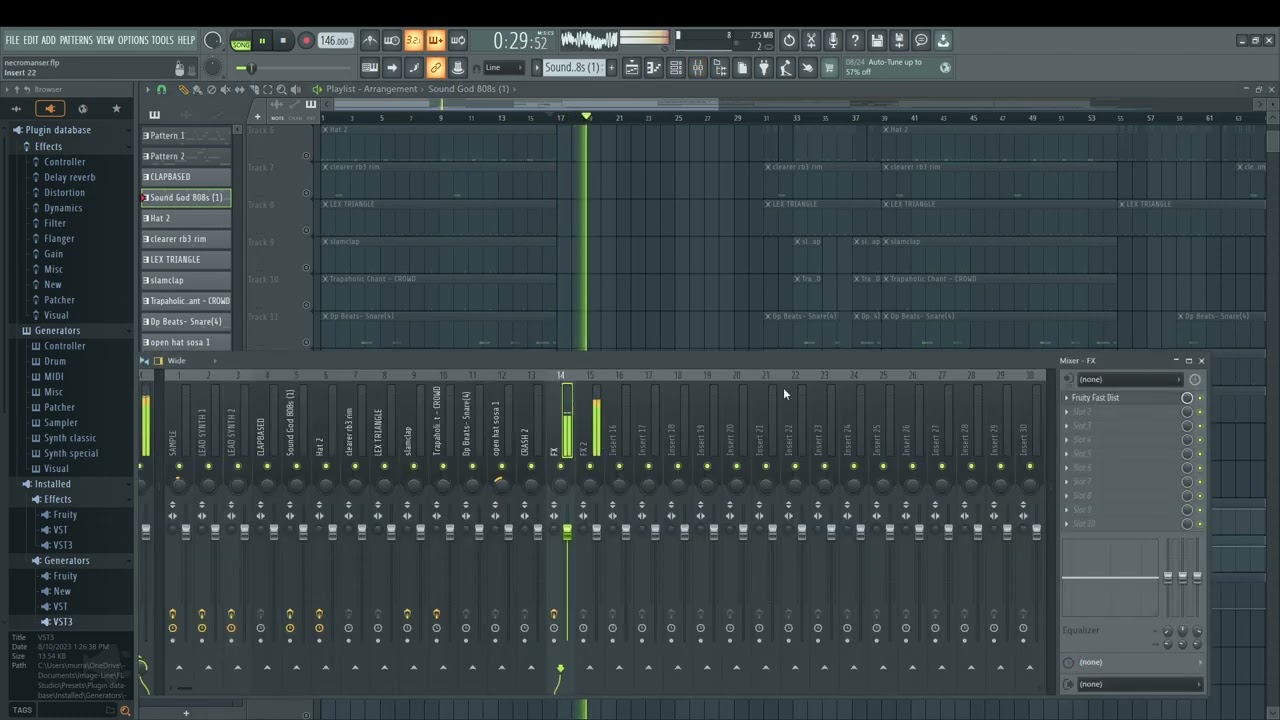Select the LEX TRIANGLE pattern in list
This screenshot has width=1280, height=720.
click(186, 260)
